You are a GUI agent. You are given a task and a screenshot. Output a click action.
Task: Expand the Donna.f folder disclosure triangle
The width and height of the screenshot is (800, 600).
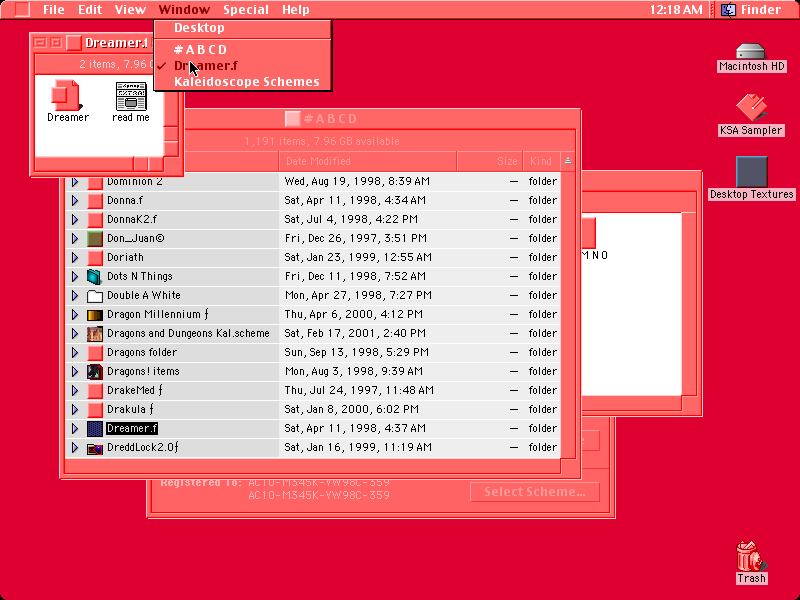[x=75, y=201]
